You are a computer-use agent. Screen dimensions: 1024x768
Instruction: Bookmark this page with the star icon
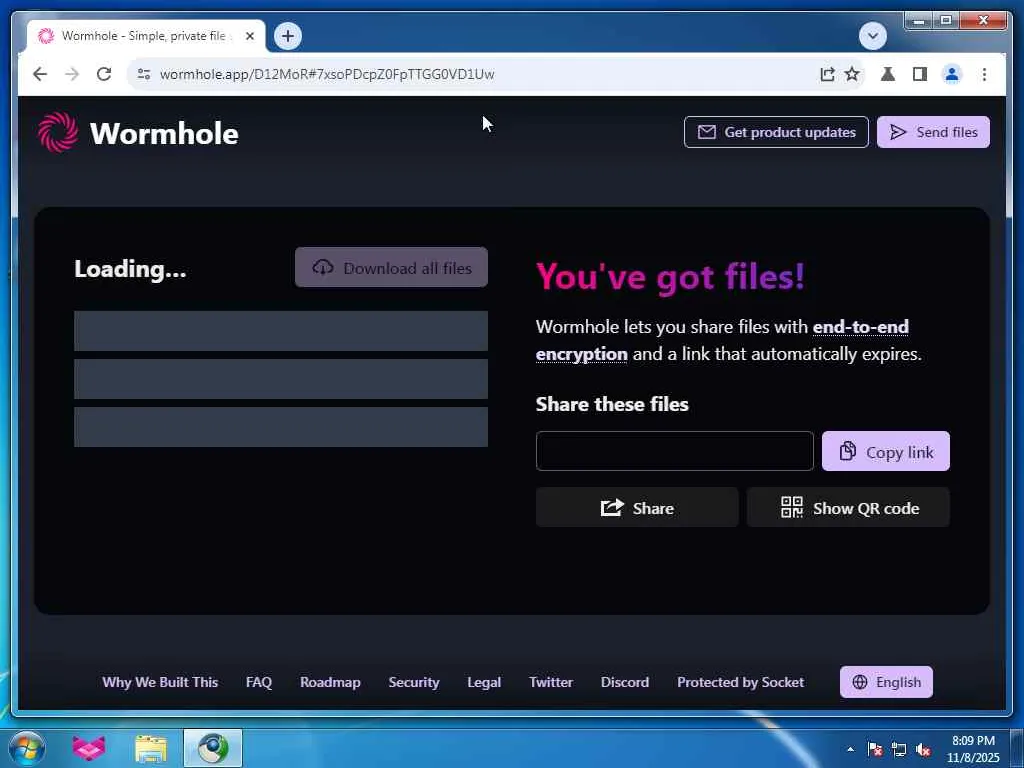pos(852,74)
